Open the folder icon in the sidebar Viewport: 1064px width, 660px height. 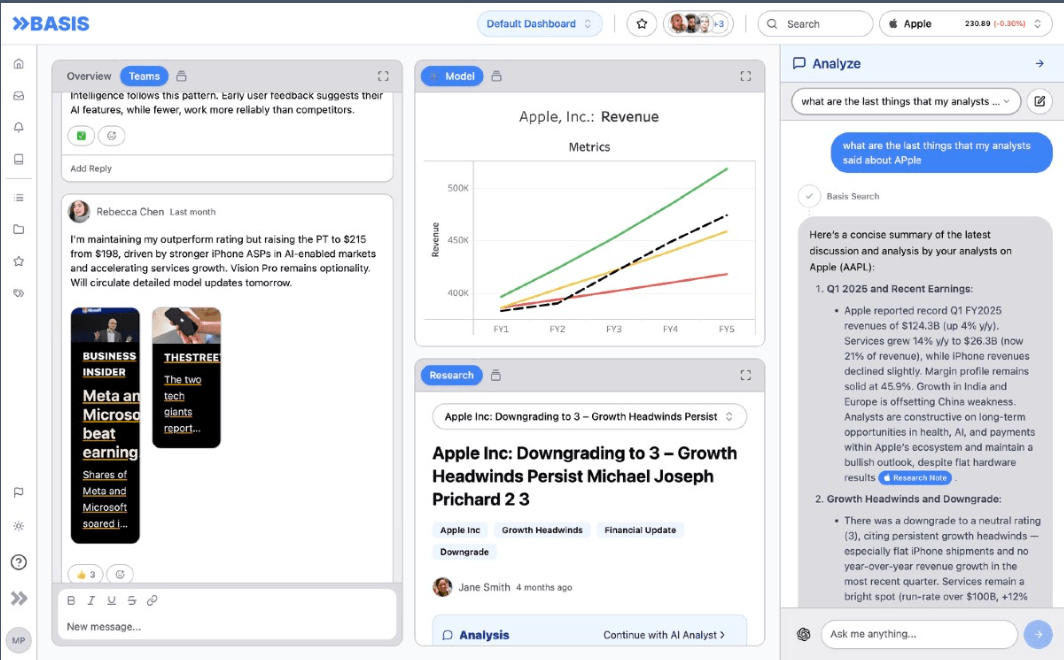19,229
